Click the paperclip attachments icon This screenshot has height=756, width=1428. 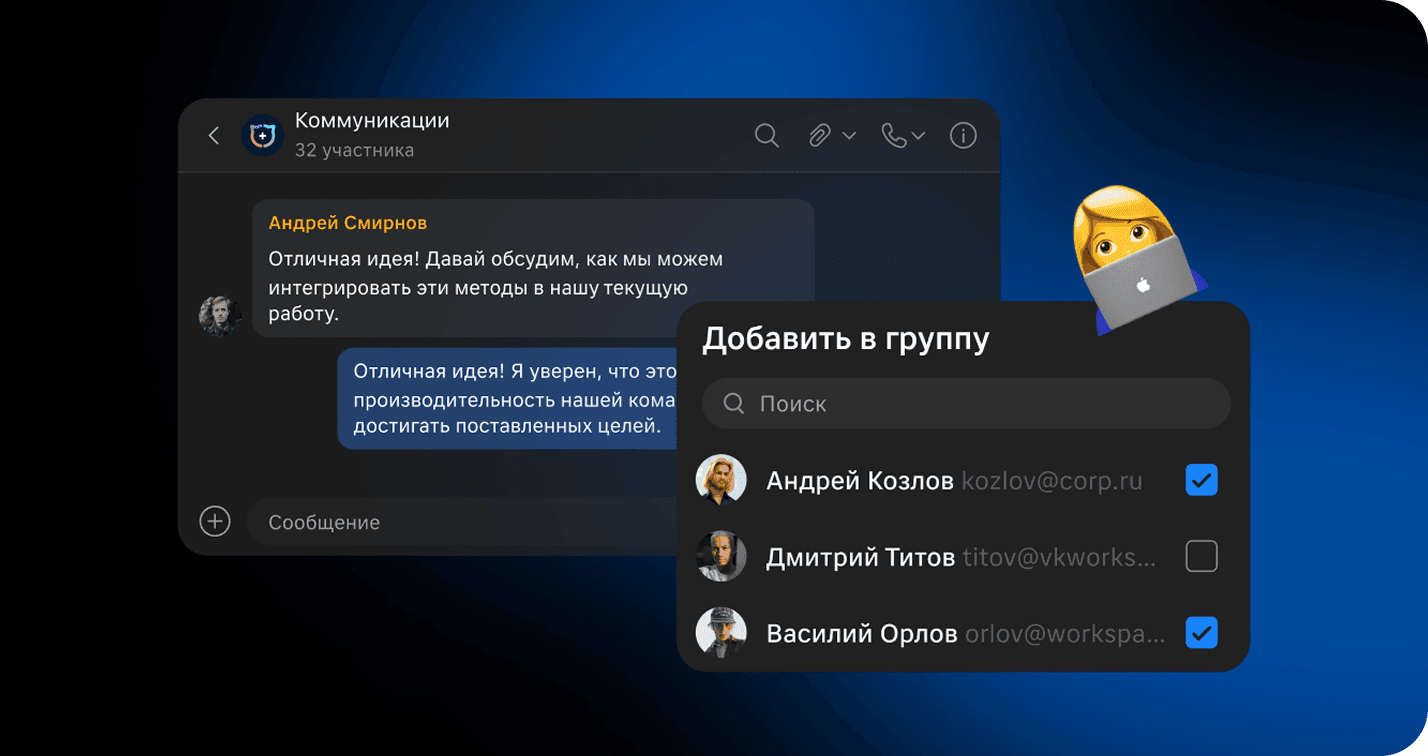pyautogui.click(x=820, y=136)
